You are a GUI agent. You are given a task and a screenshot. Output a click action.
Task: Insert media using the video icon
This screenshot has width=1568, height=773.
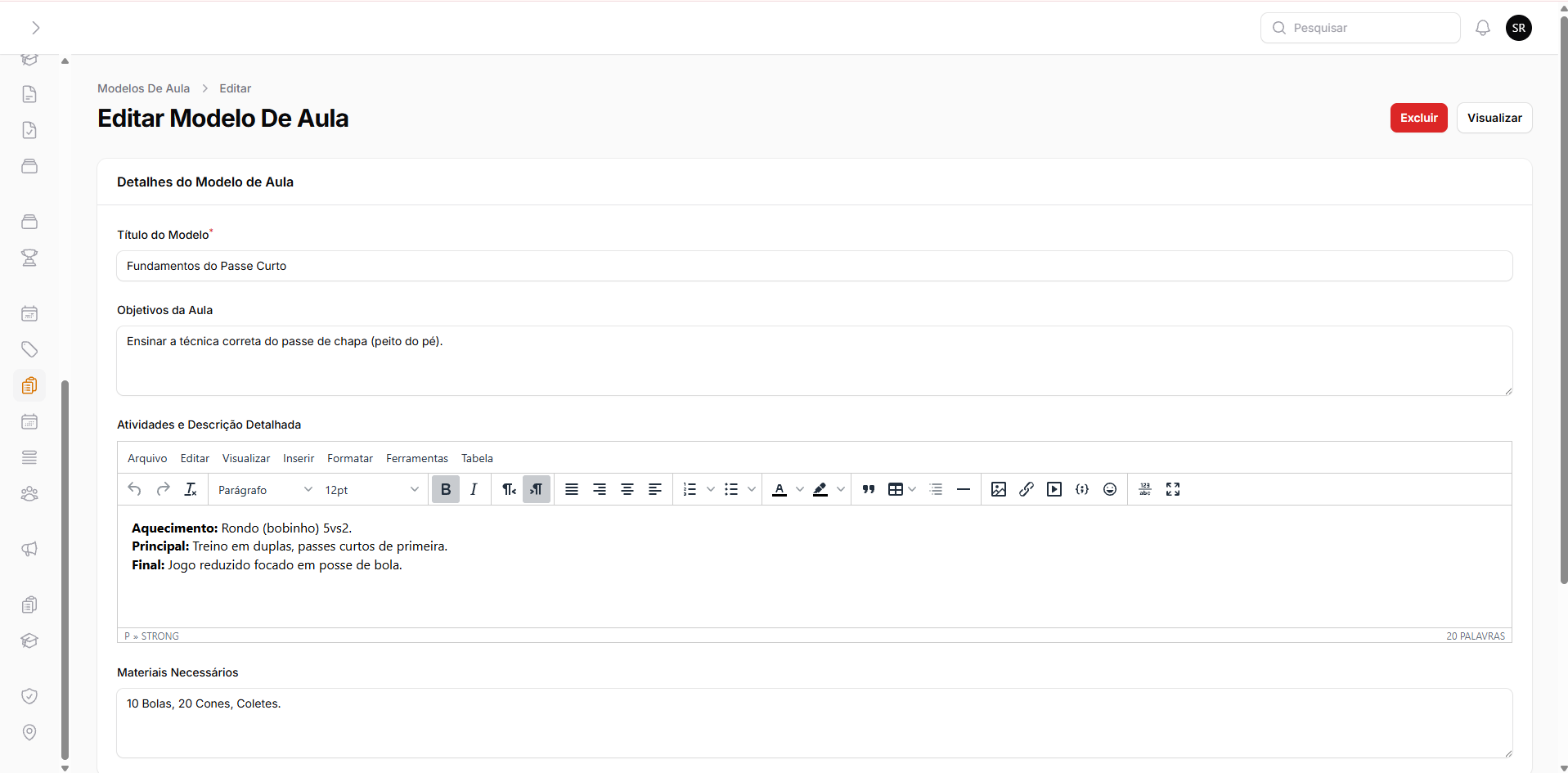pos(1054,489)
